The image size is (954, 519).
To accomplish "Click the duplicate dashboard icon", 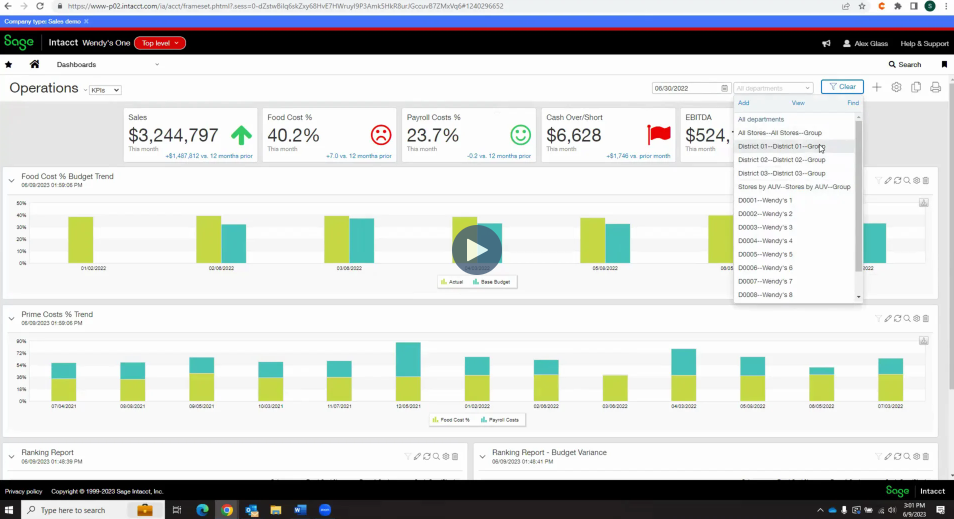I will coord(916,88).
